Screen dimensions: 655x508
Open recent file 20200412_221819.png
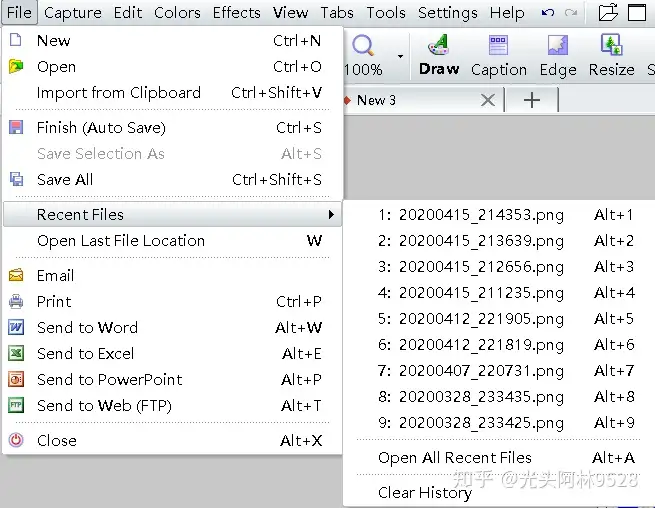point(499,345)
